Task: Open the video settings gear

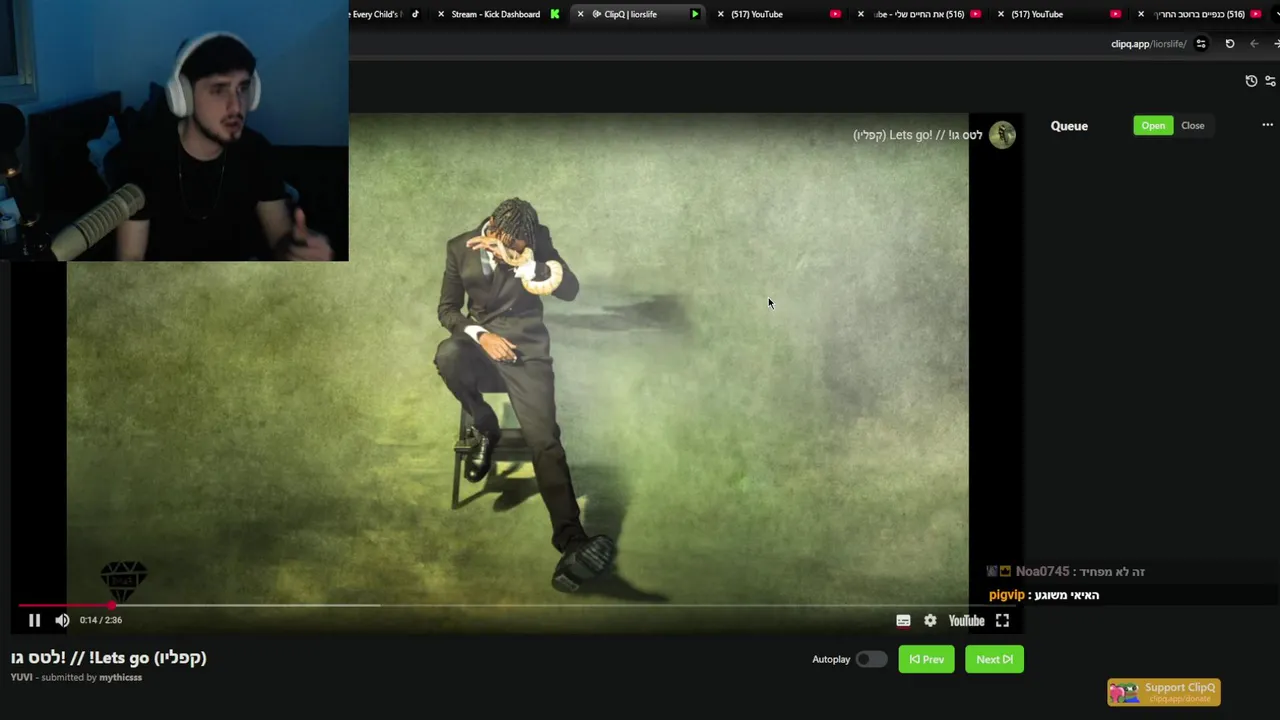Action: click(x=930, y=621)
